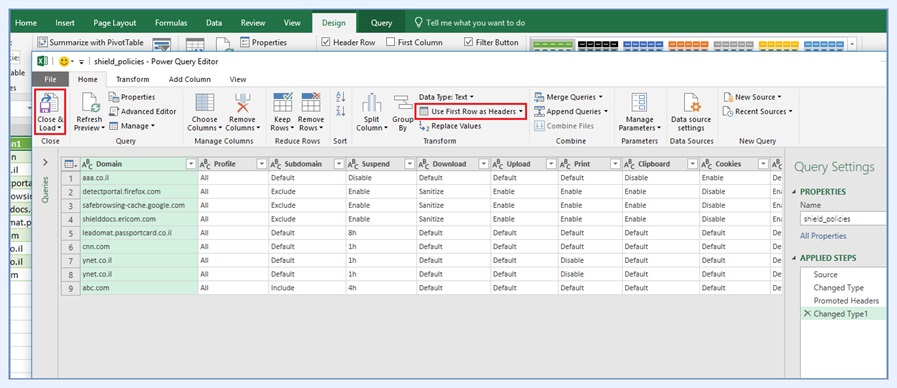Click the Remove Rows icon

[311, 103]
